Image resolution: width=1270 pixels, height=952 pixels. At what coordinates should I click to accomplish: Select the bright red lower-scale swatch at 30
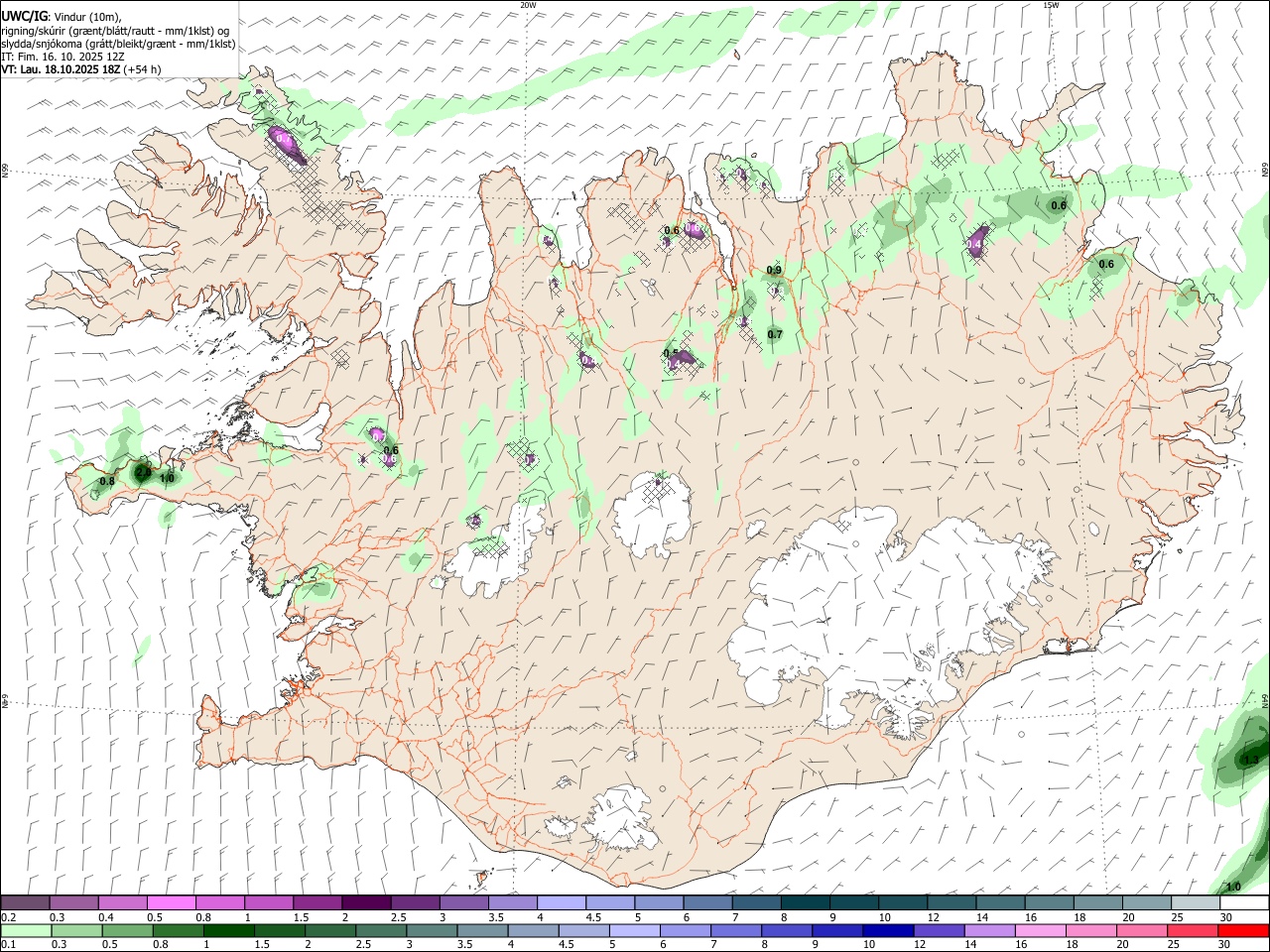click(1244, 931)
